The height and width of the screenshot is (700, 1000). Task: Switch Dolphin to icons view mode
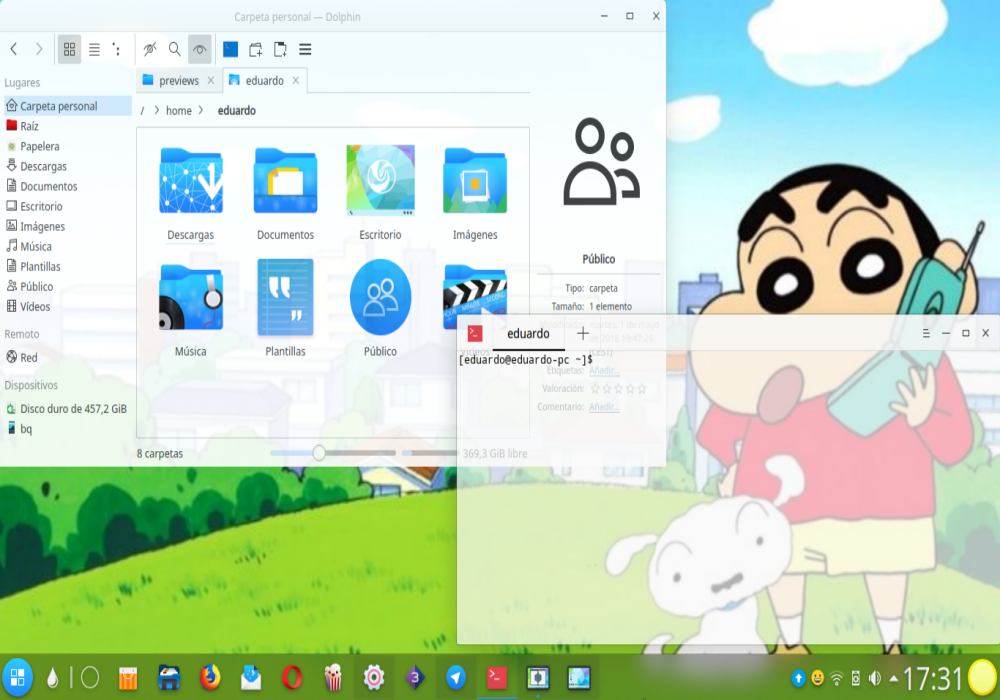point(70,49)
